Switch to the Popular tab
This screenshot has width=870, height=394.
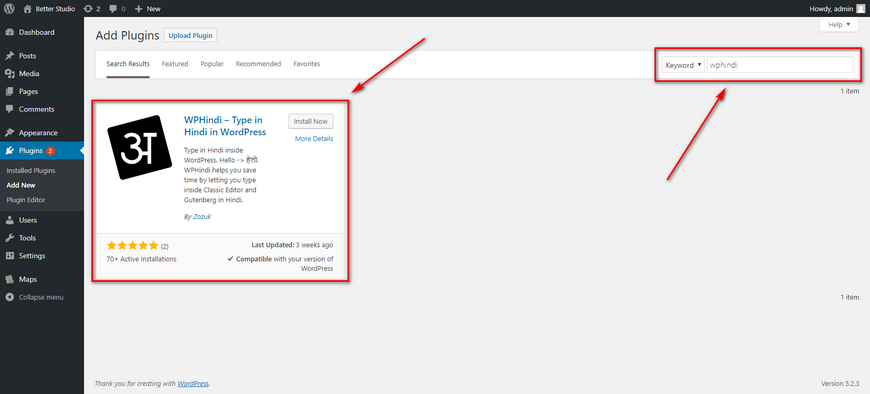[212, 64]
